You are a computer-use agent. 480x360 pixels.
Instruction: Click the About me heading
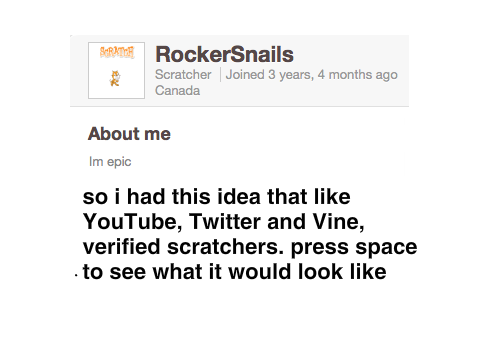(129, 134)
